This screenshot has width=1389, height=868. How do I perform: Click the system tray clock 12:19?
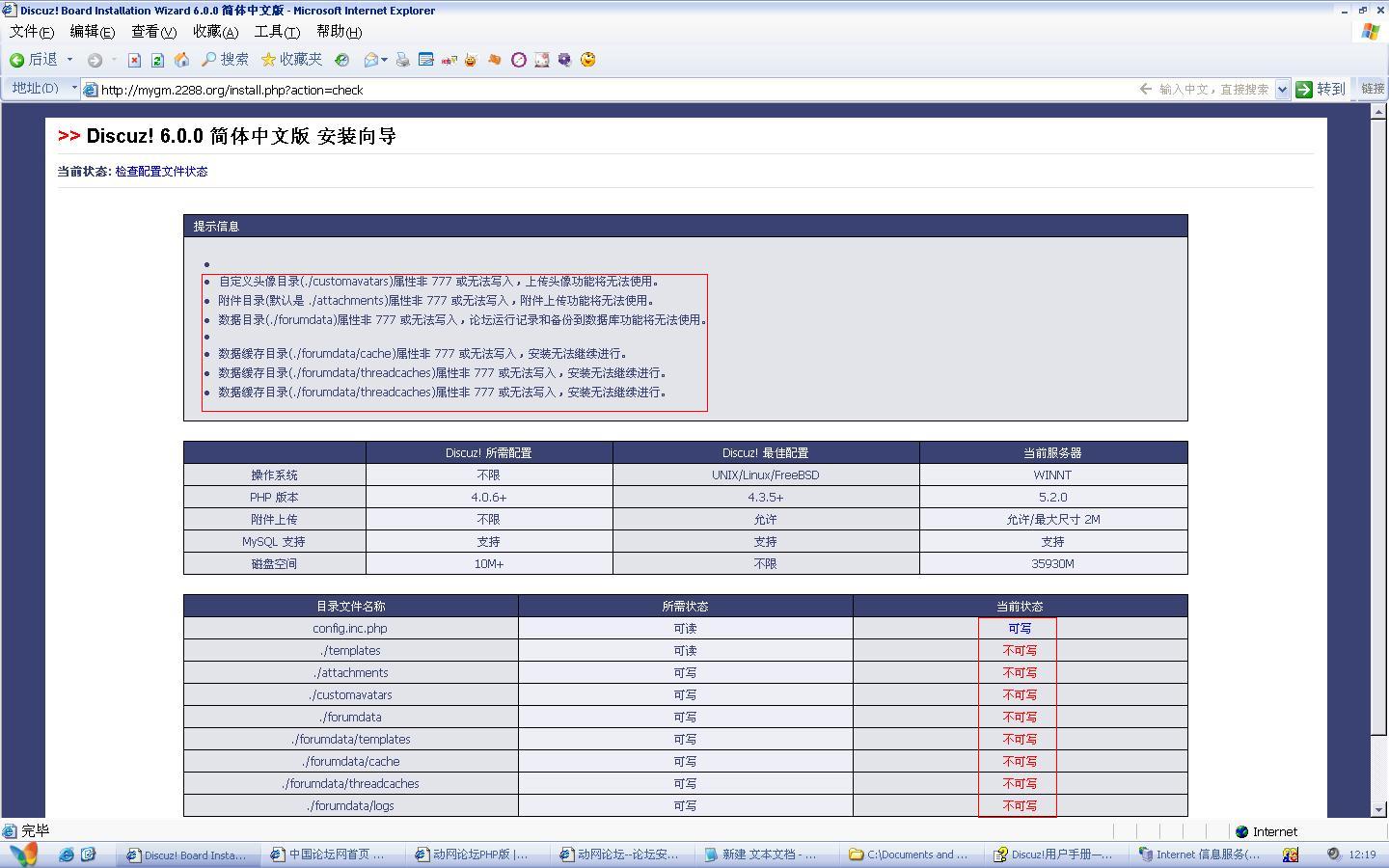[x=1363, y=854]
